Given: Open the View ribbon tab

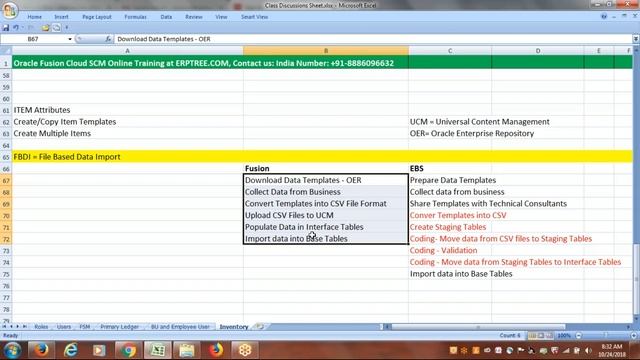Looking at the screenshot, I should (221, 17).
